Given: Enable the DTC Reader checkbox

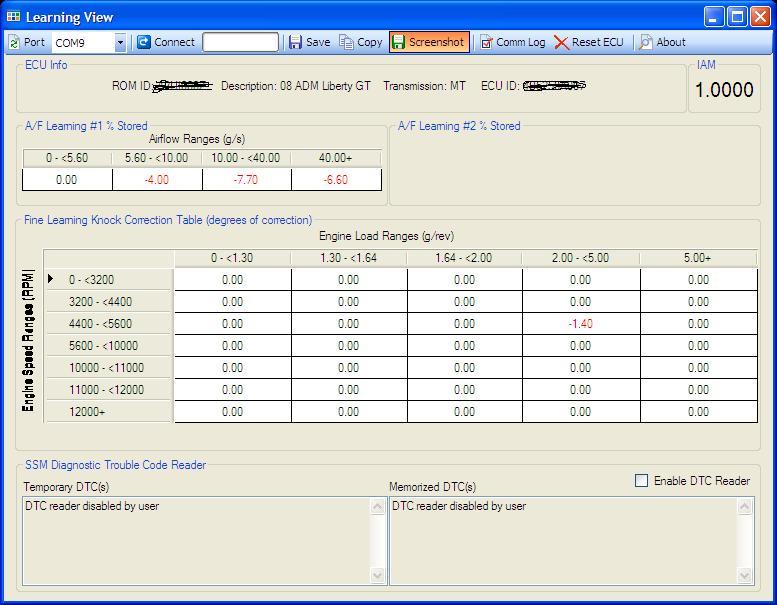Looking at the screenshot, I should (641, 481).
